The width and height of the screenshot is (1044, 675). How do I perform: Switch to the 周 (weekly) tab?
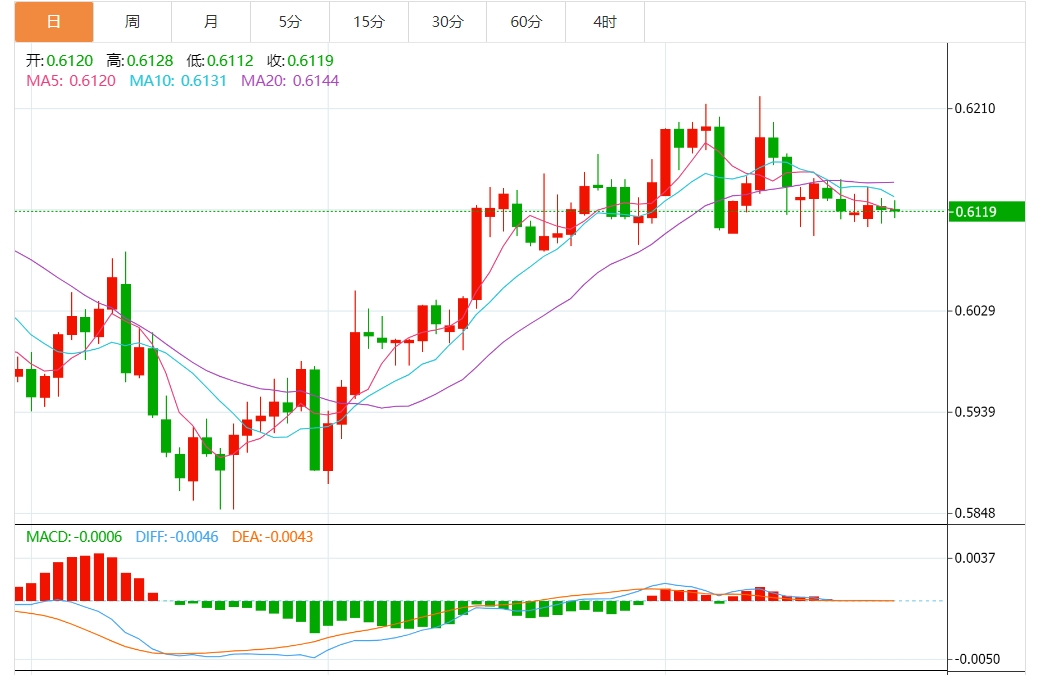pyautogui.click(x=132, y=22)
